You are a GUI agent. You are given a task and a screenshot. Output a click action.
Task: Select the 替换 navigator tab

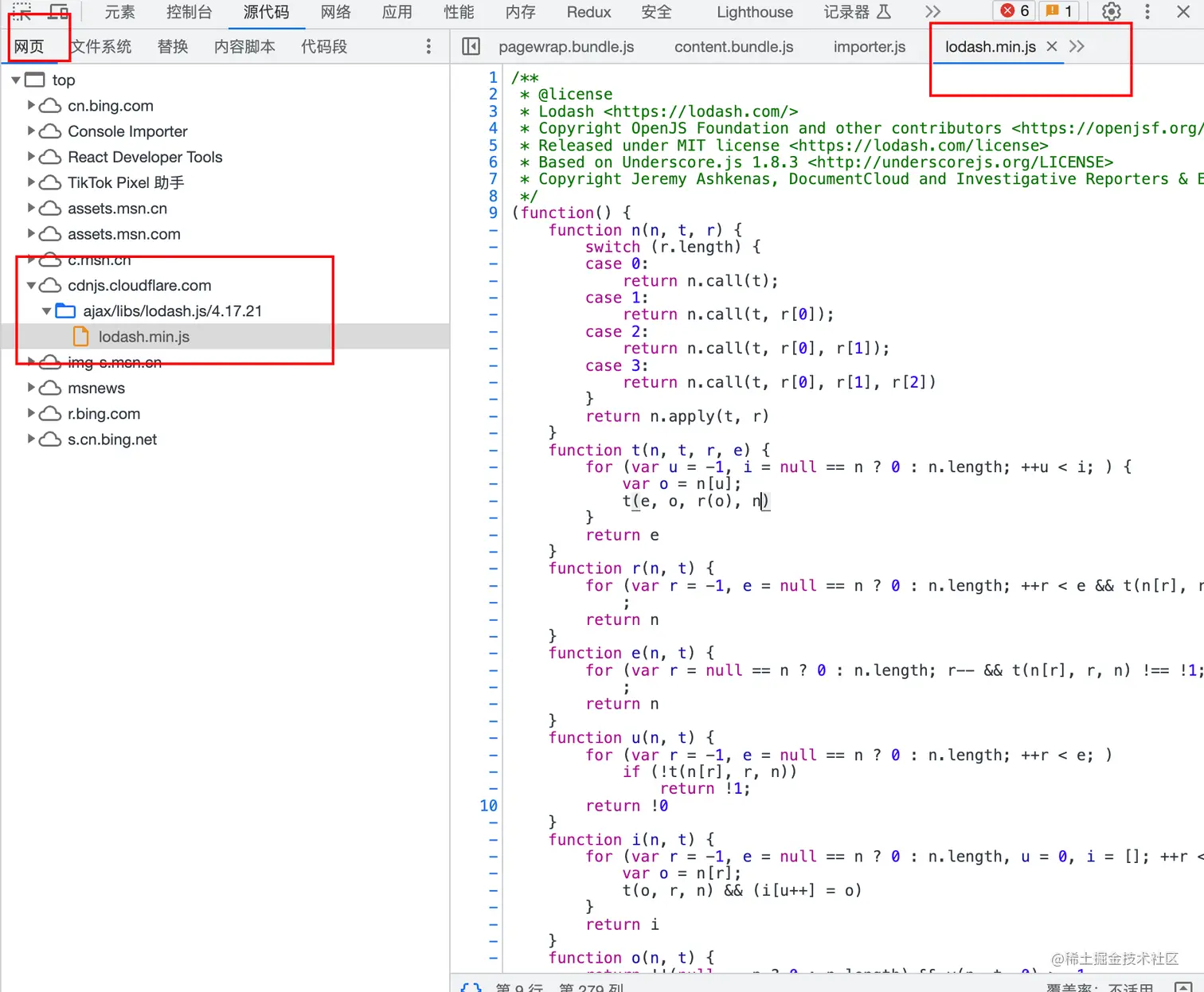click(x=173, y=46)
